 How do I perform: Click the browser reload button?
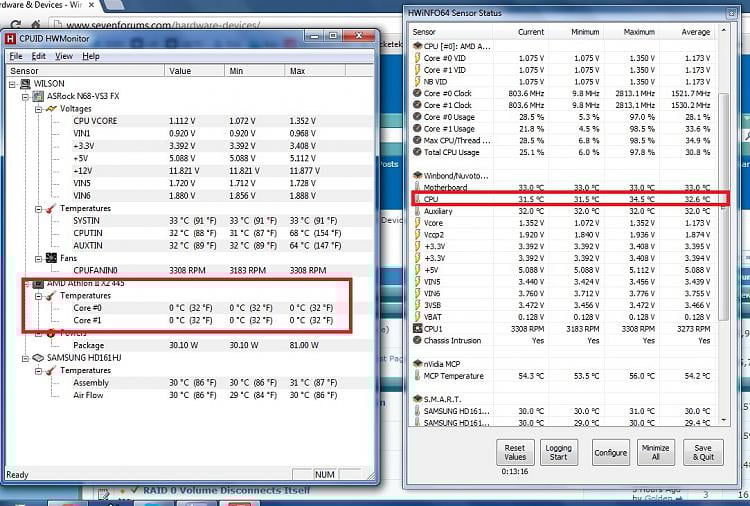[16, 25]
